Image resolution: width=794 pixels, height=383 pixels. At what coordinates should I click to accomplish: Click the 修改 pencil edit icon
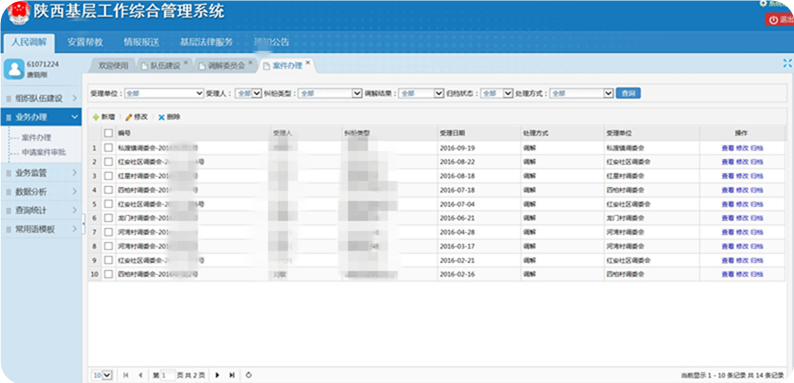[129, 118]
